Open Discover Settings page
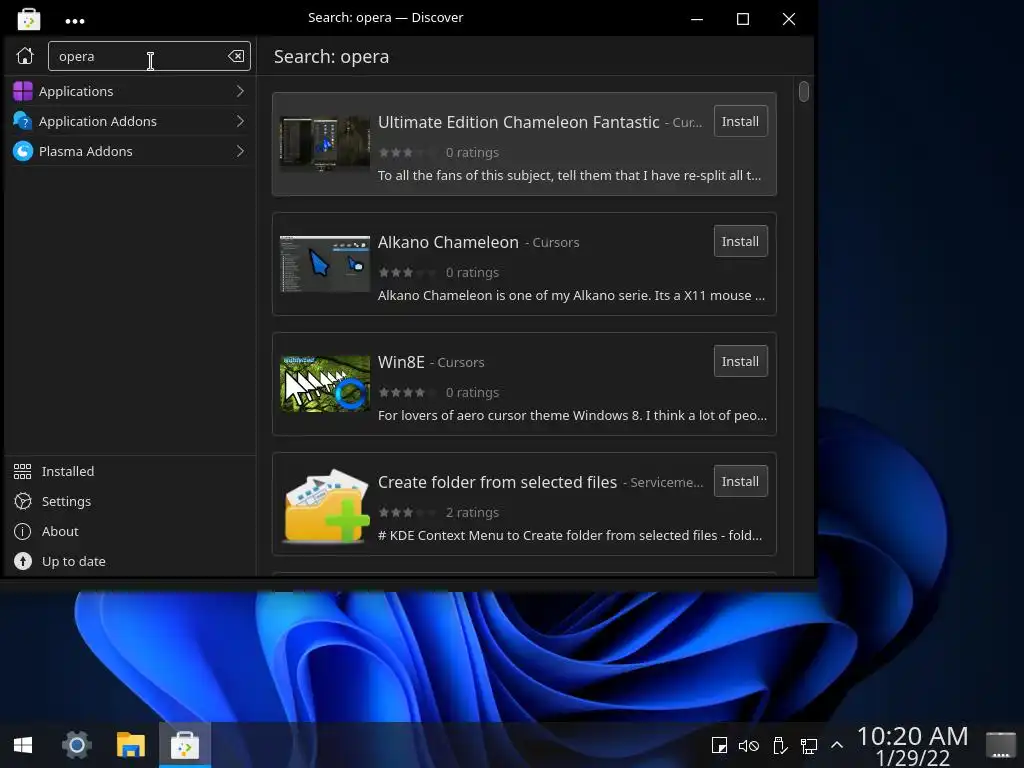 [131, 502]
